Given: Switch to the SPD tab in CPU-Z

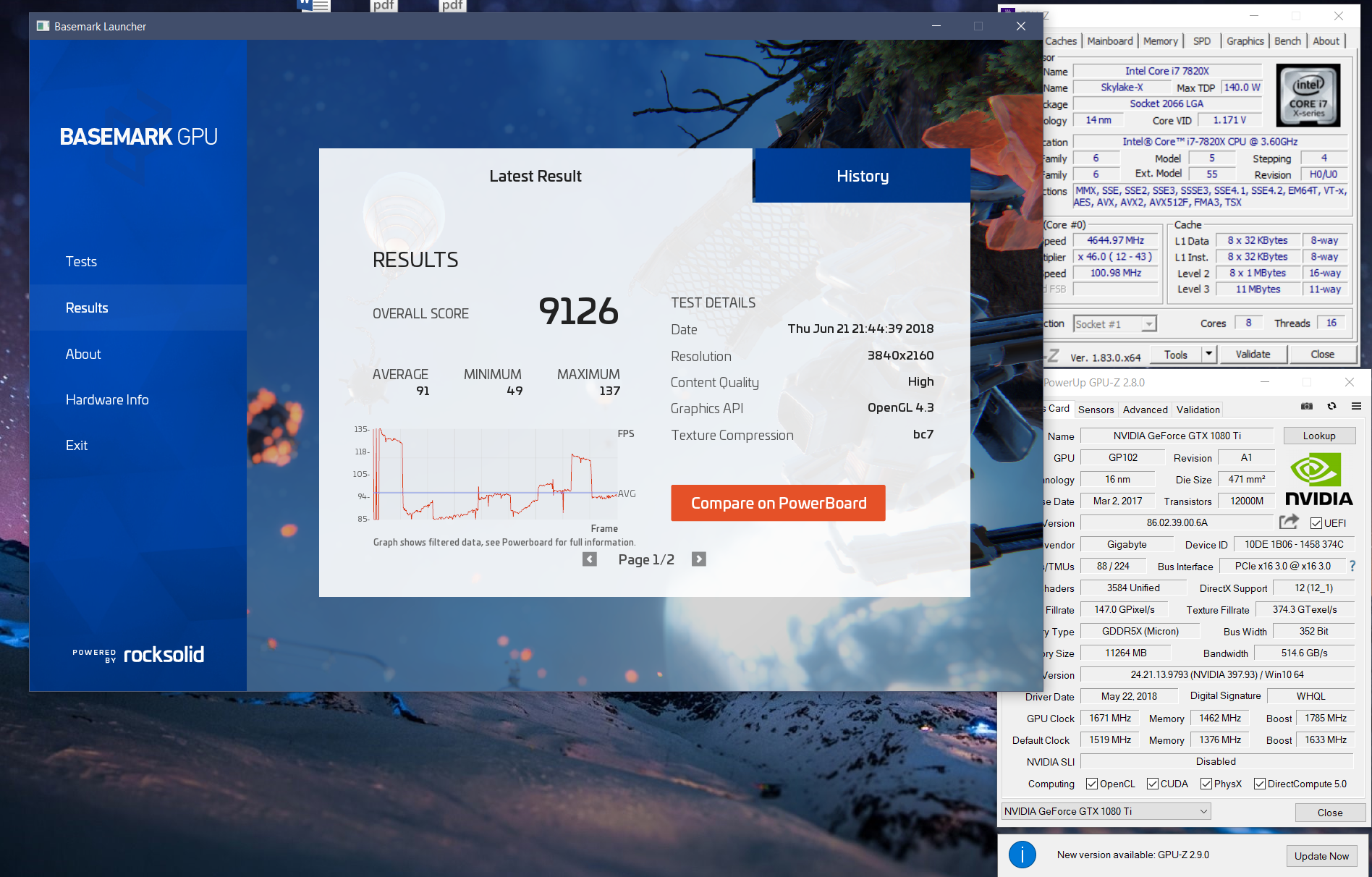Looking at the screenshot, I should 1201,41.
